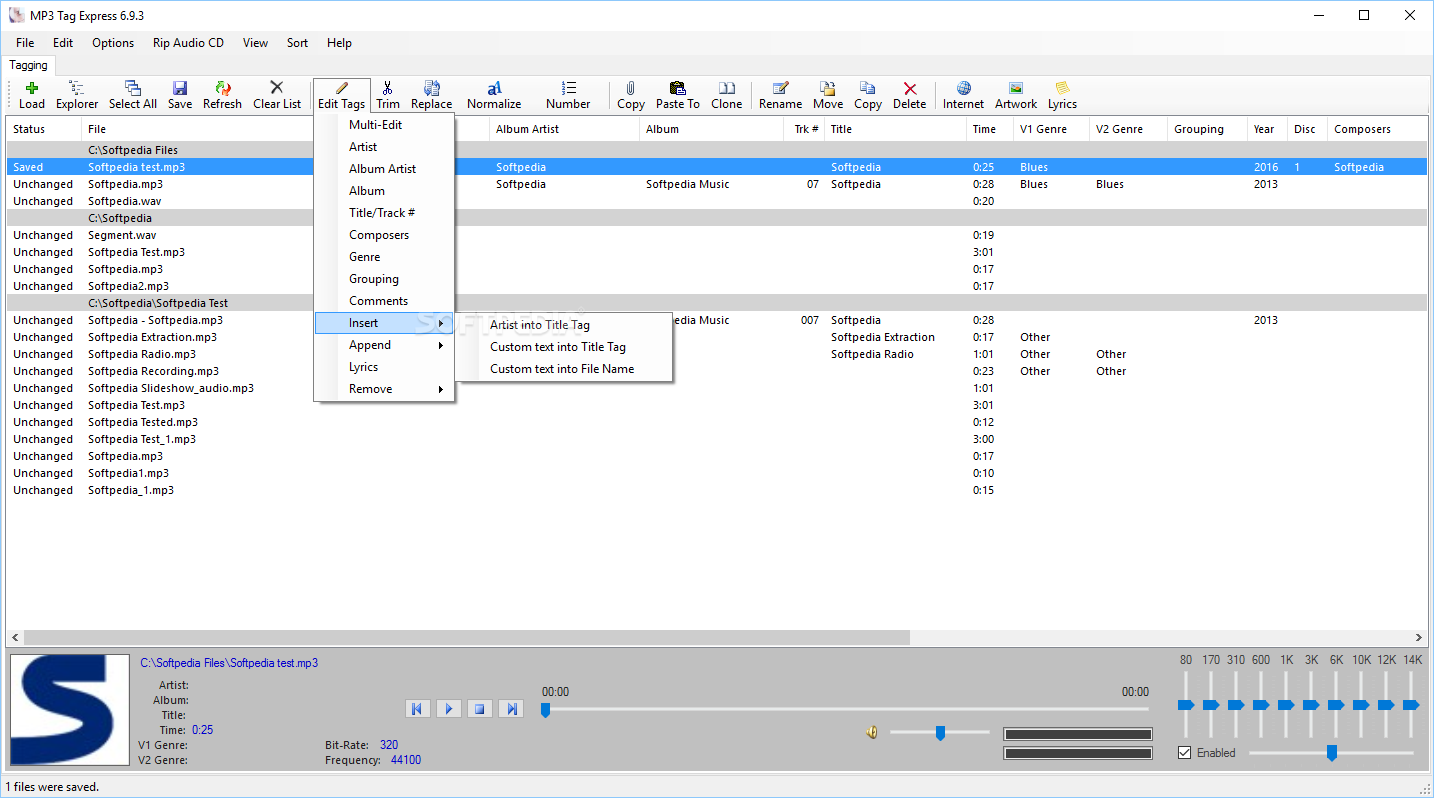
Task: Click the Lyrics toolbar icon
Action: (1062, 95)
